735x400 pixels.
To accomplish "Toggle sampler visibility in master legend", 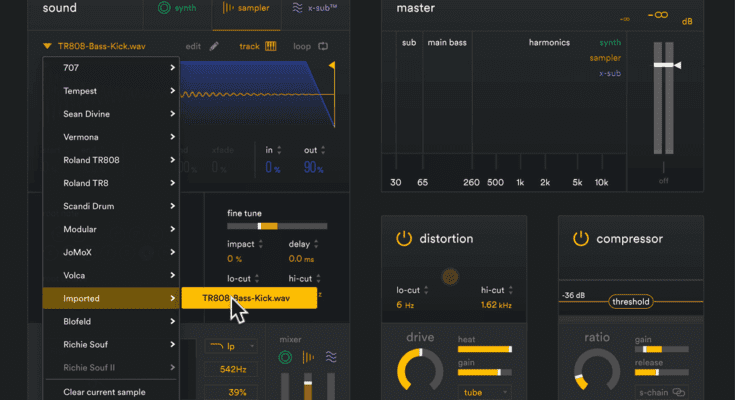I will pyautogui.click(x=605, y=58).
